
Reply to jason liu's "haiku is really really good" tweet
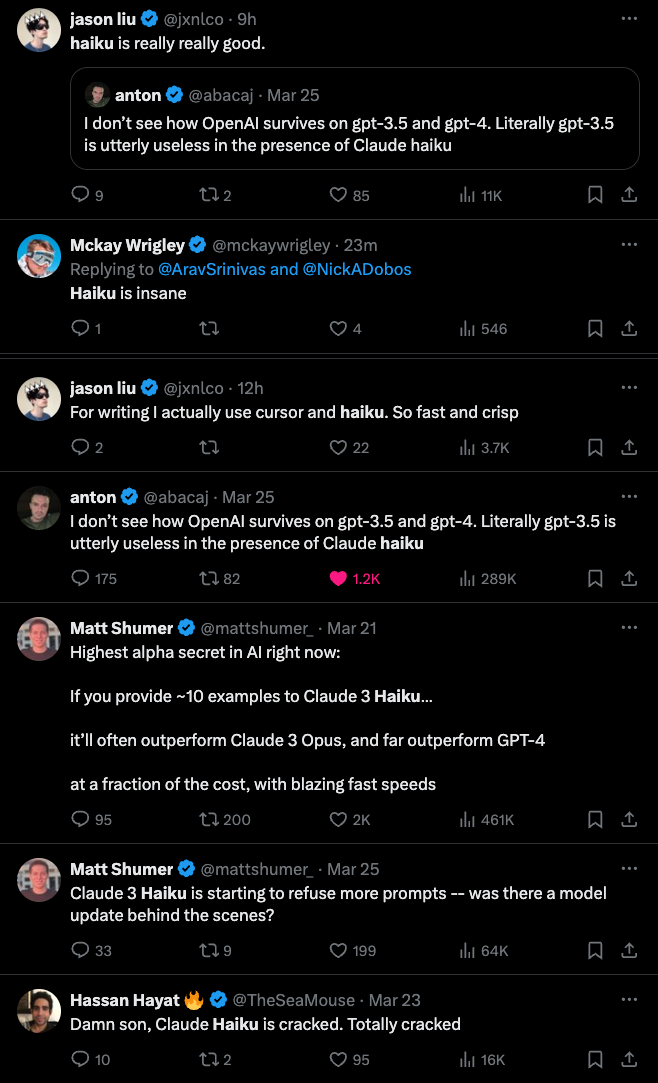click(81, 195)
